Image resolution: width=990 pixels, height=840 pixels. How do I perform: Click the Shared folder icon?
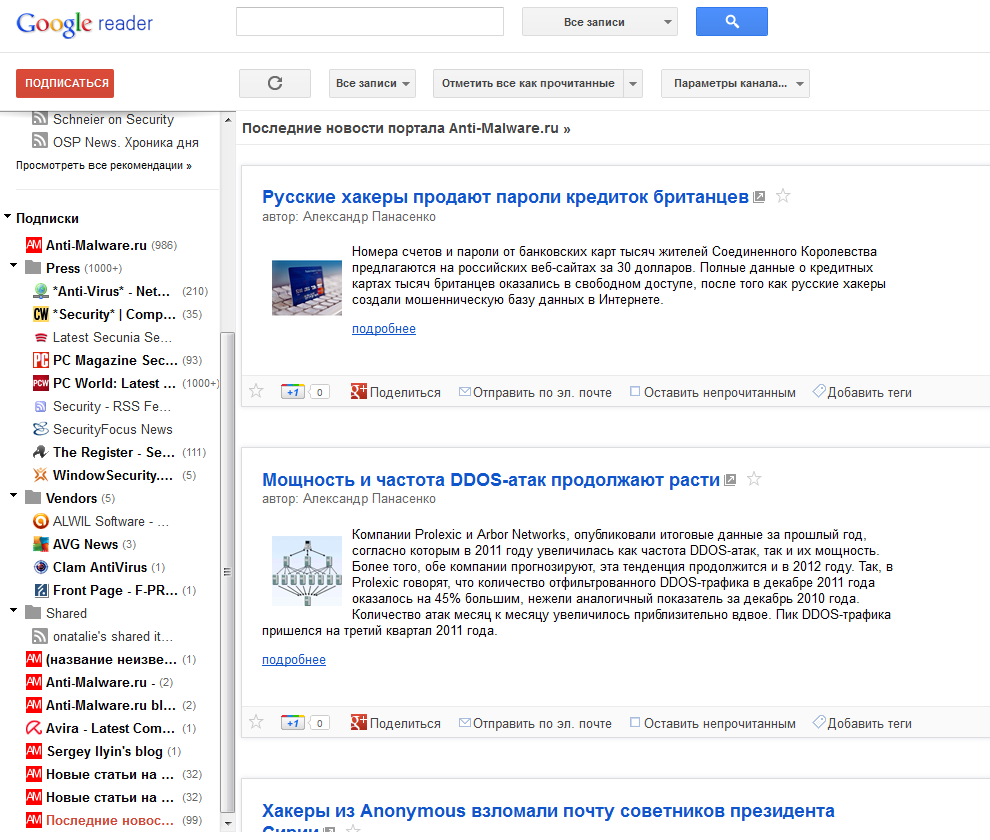click(x=33, y=613)
